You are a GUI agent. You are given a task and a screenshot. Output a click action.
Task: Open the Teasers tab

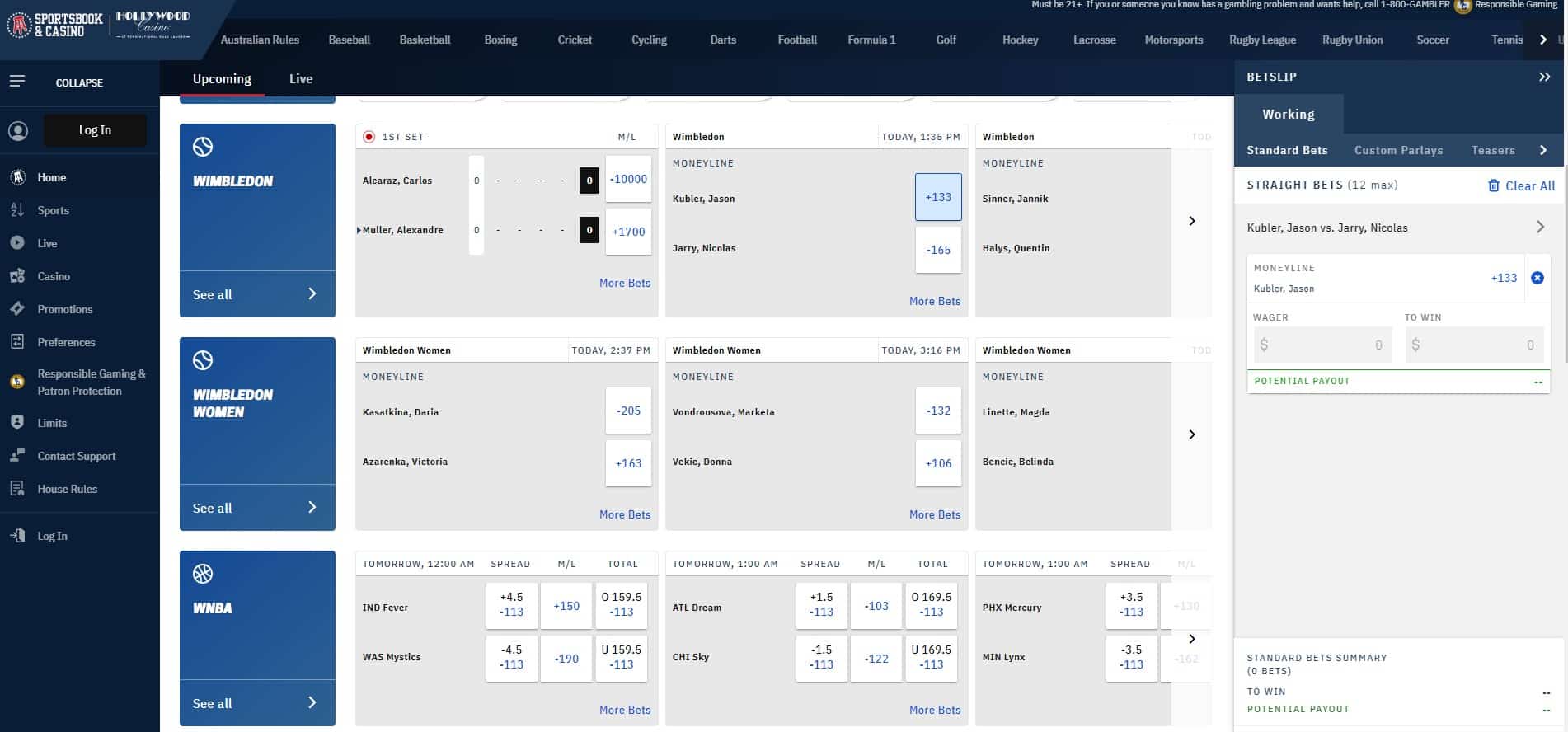pyautogui.click(x=1493, y=150)
